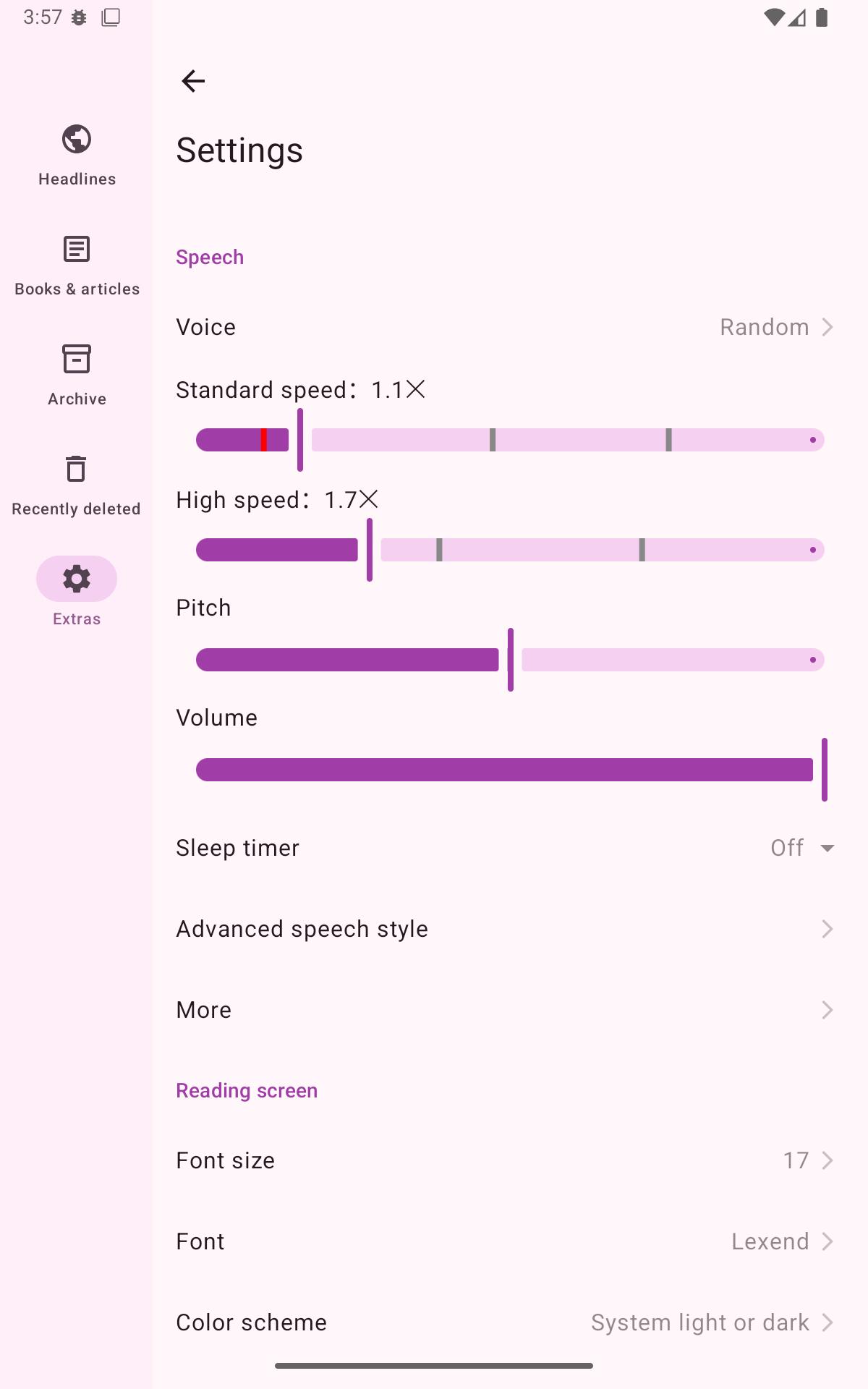The image size is (868, 1389).
Task: Tap the battery status icon
Action: coord(822,17)
